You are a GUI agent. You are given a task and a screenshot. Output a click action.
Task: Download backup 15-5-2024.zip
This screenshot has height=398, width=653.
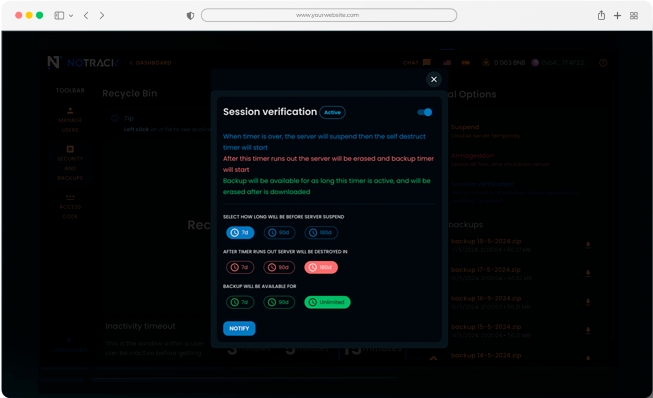coord(588,331)
